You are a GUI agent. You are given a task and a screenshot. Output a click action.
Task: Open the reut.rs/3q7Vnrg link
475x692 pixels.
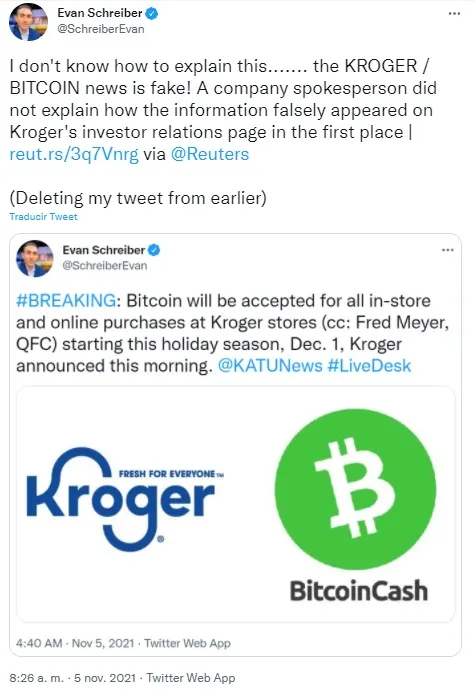(74, 154)
